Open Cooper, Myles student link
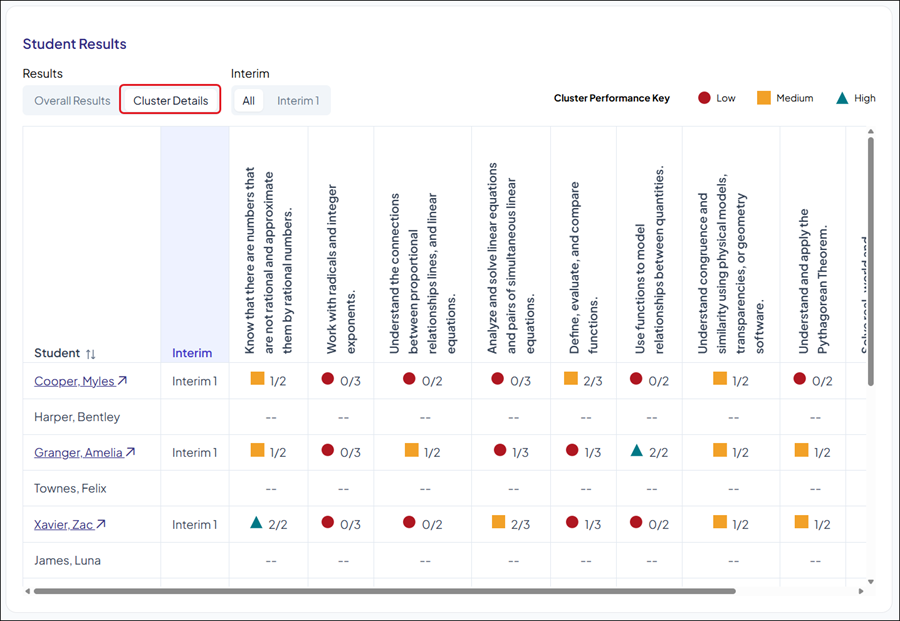Screen dimensions: 900x621 point(74,381)
